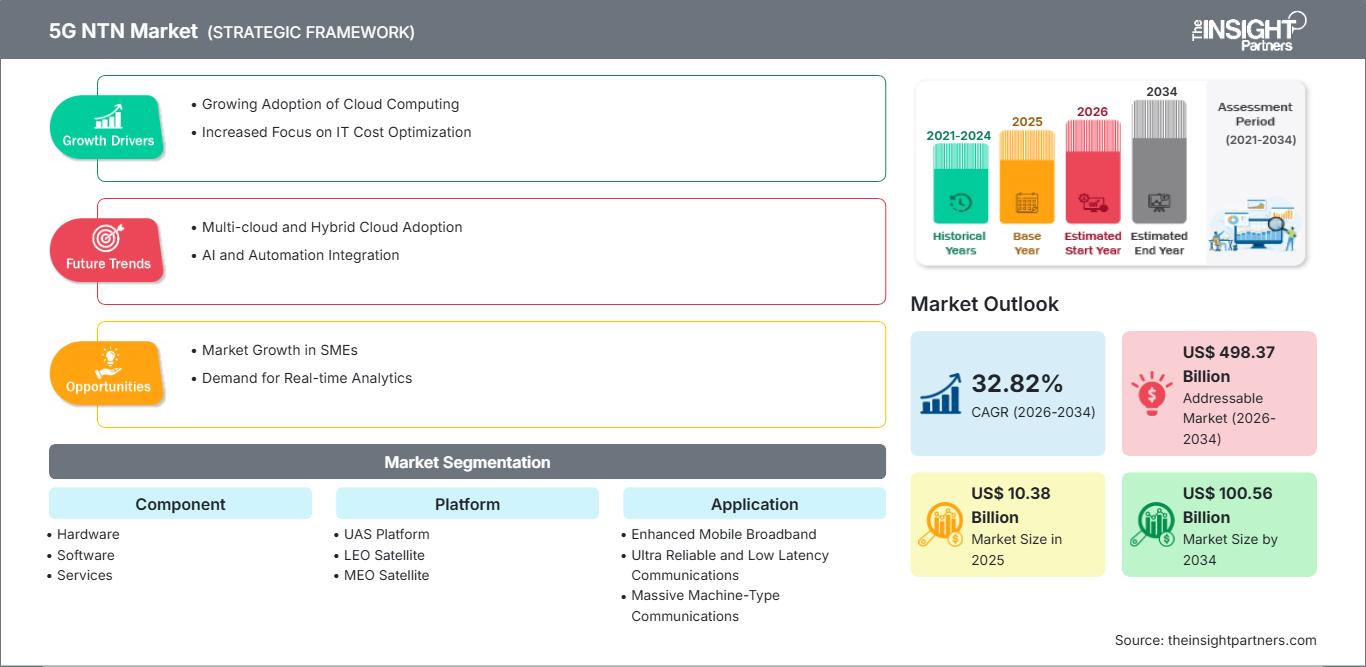Click 'Growing Adoption of Cloud Computing'

[x=330, y=104]
